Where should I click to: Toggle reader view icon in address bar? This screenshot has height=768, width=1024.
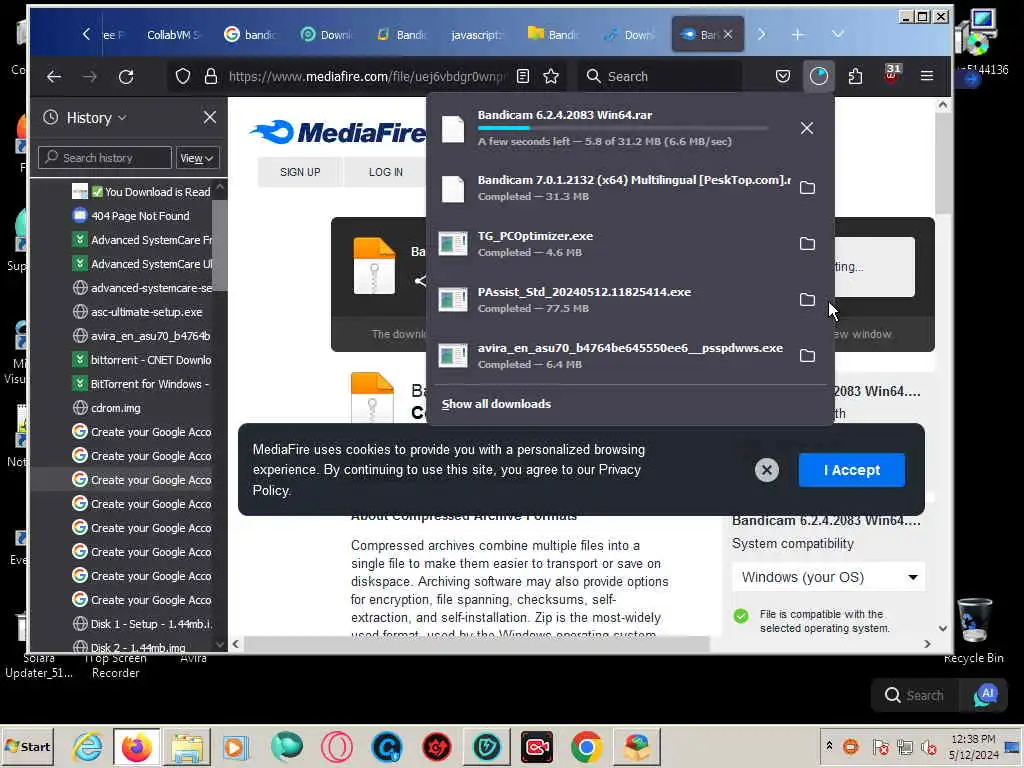(522, 76)
